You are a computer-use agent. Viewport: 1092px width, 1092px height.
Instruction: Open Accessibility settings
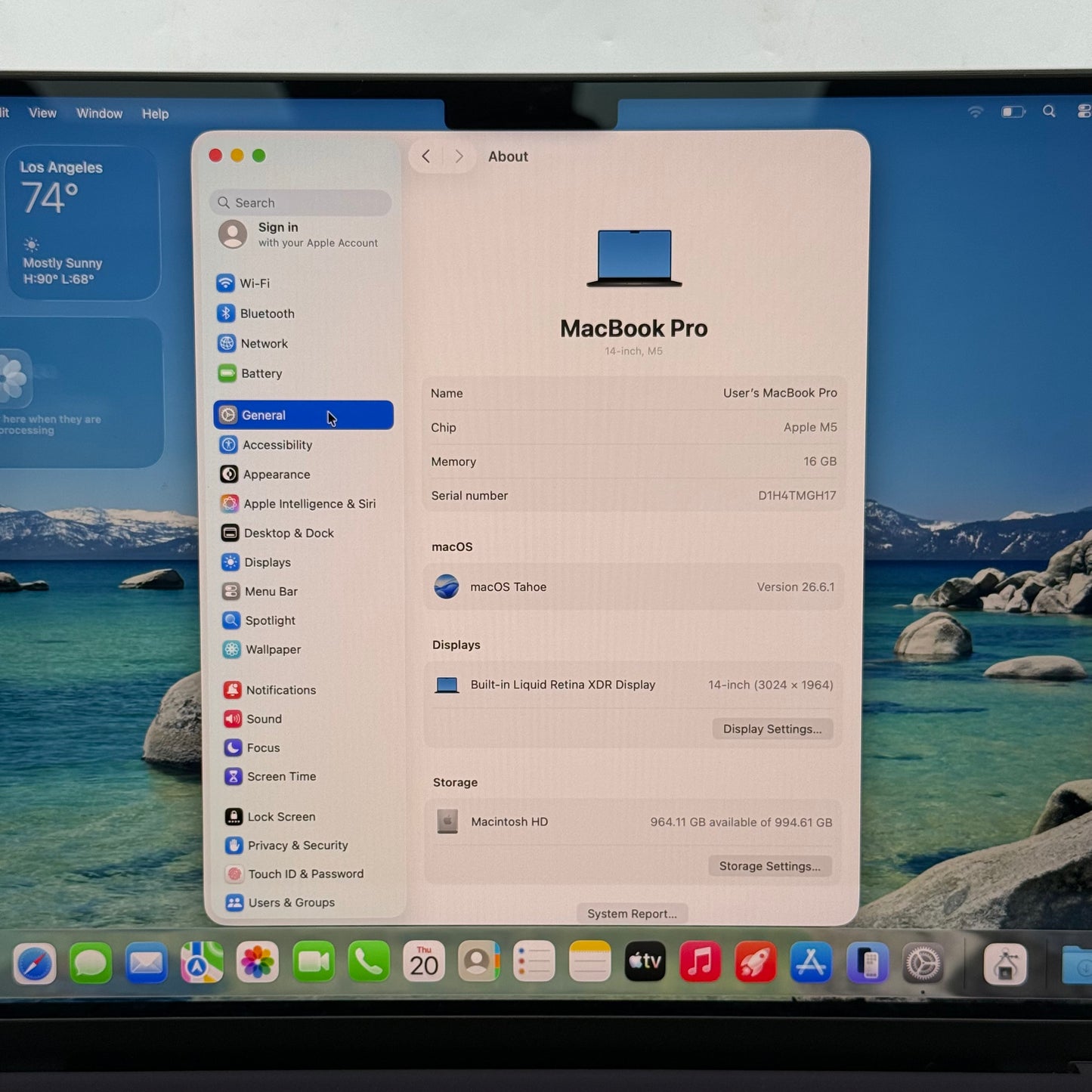(304, 445)
